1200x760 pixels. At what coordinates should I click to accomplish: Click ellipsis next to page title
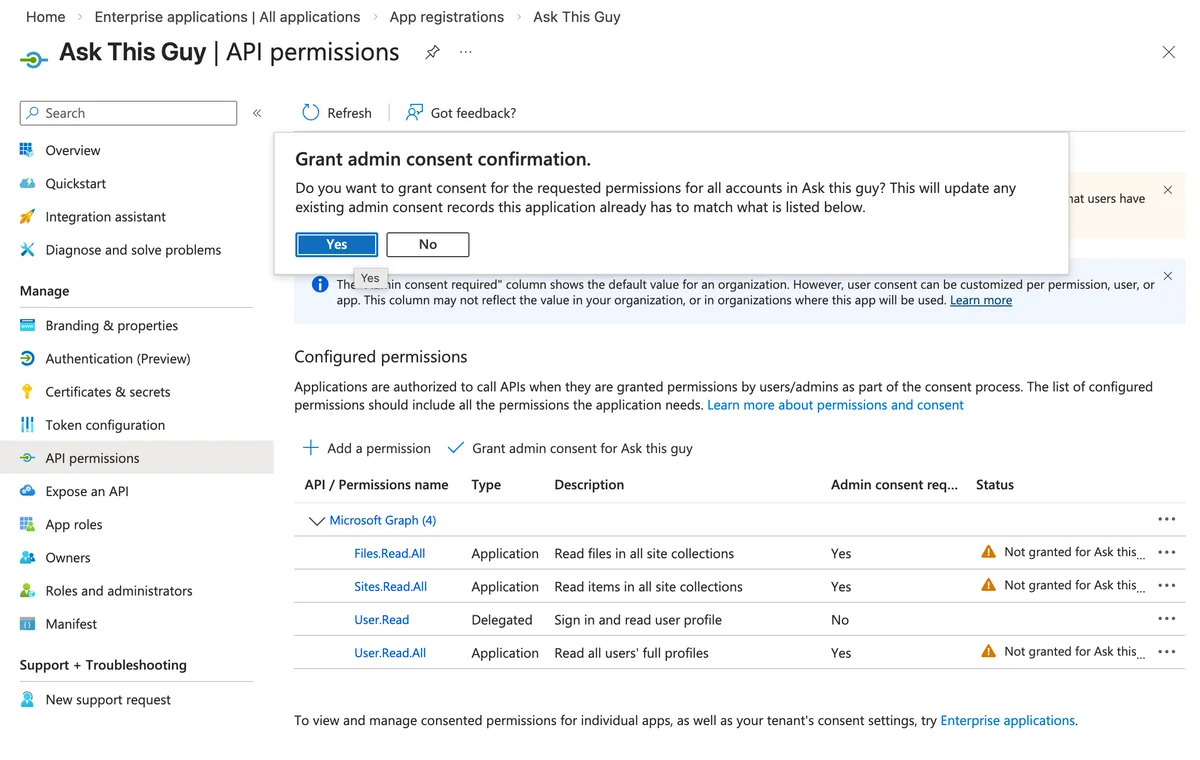click(x=466, y=52)
